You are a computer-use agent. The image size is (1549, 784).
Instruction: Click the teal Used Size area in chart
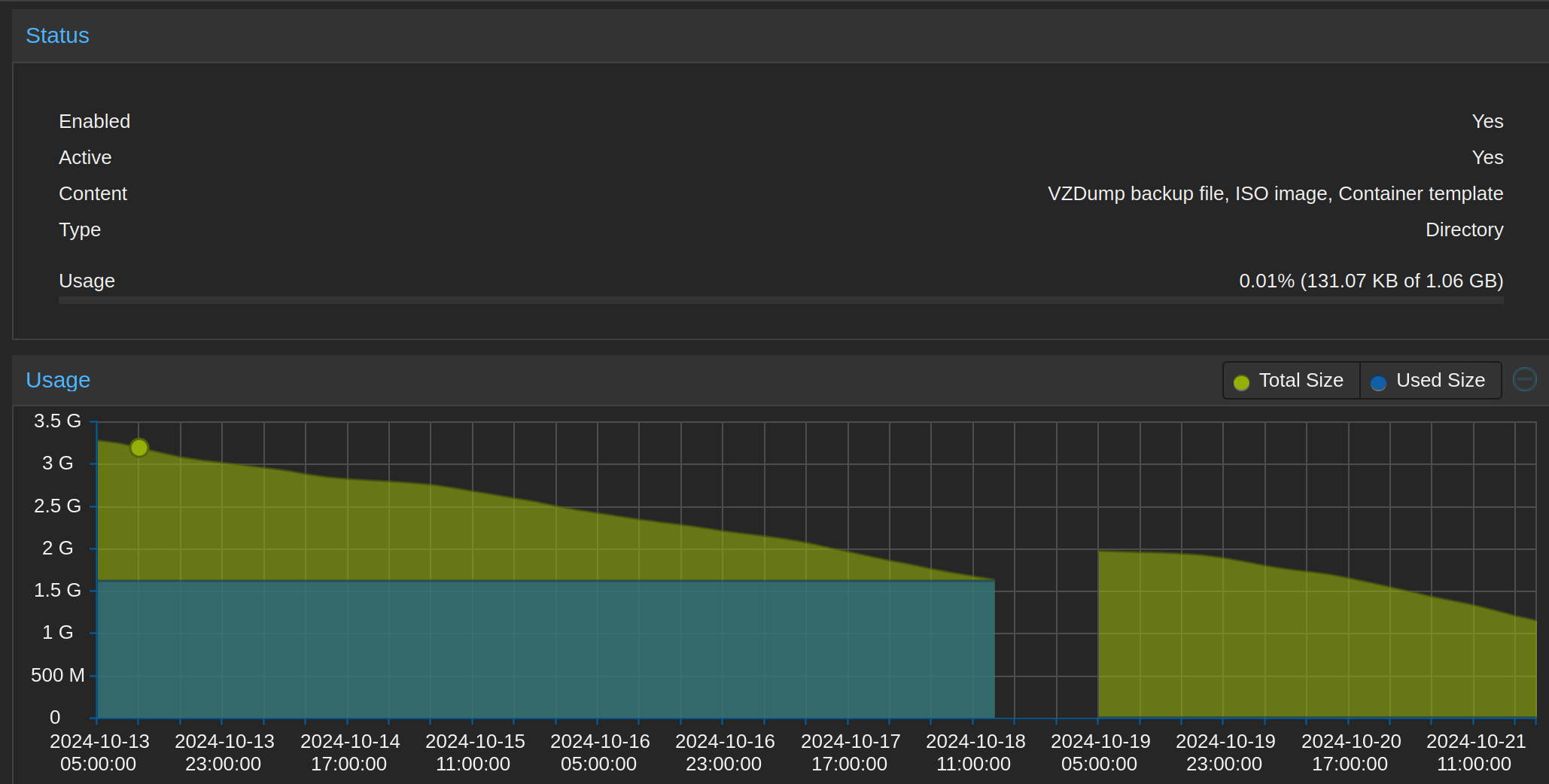tap(546, 649)
